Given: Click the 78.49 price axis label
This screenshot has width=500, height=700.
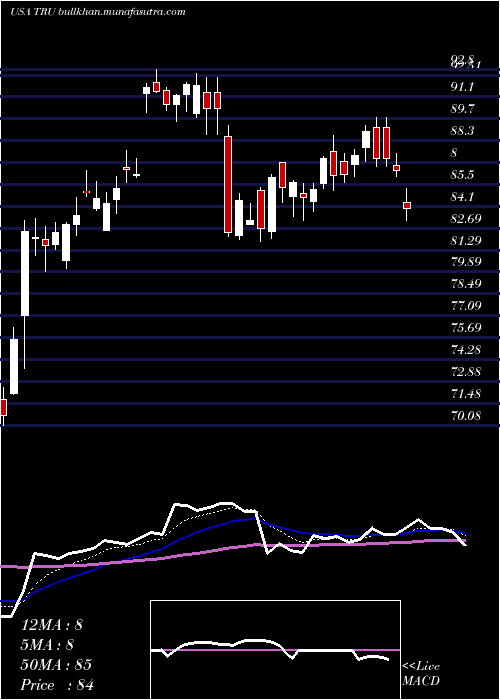Looking at the screenshot, I should [x=465, y=284].
